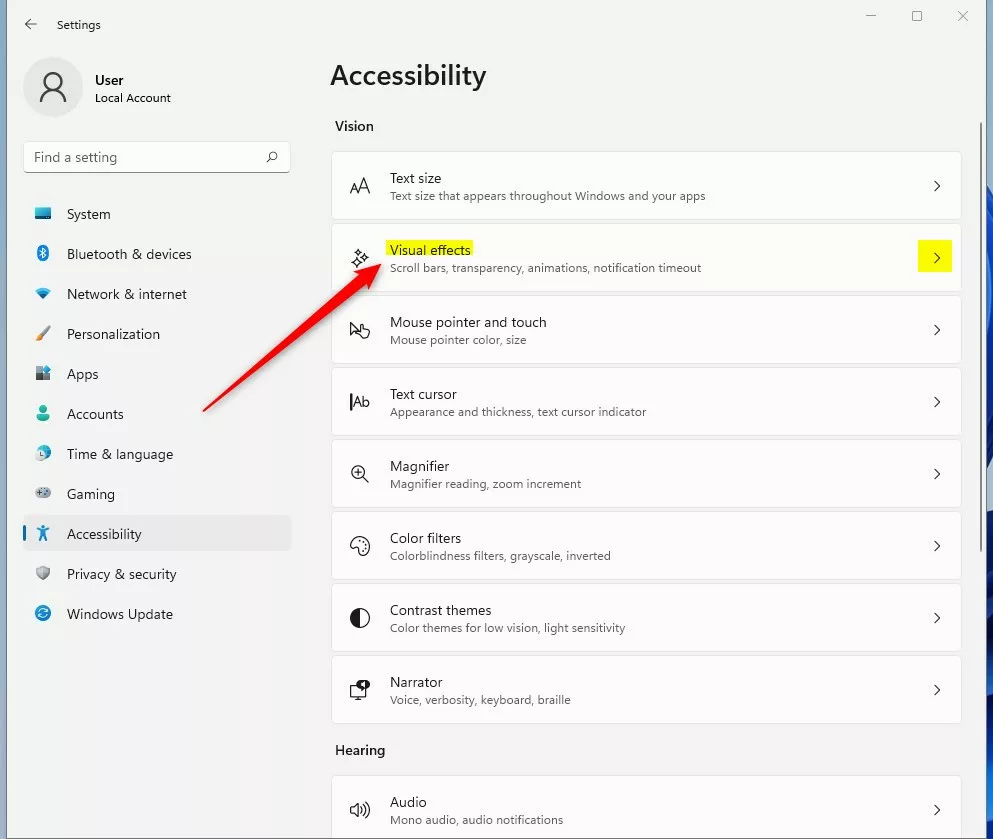Expand Audio settings chevron
Image resolution: width=993 pixels, height=839 pixels.
tap(937, 810)
